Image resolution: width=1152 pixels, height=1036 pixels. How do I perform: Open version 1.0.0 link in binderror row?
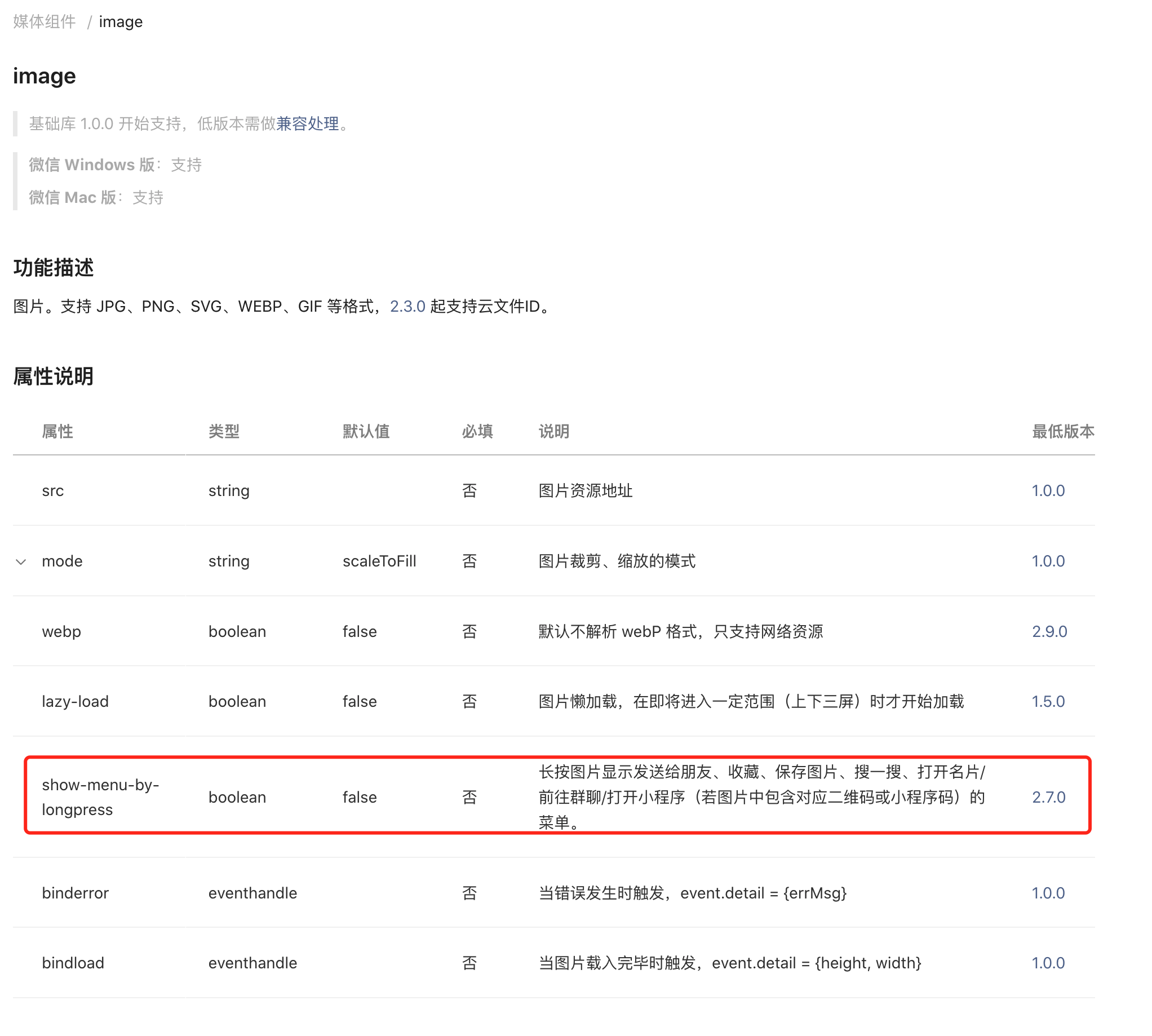coord(1048,893)
